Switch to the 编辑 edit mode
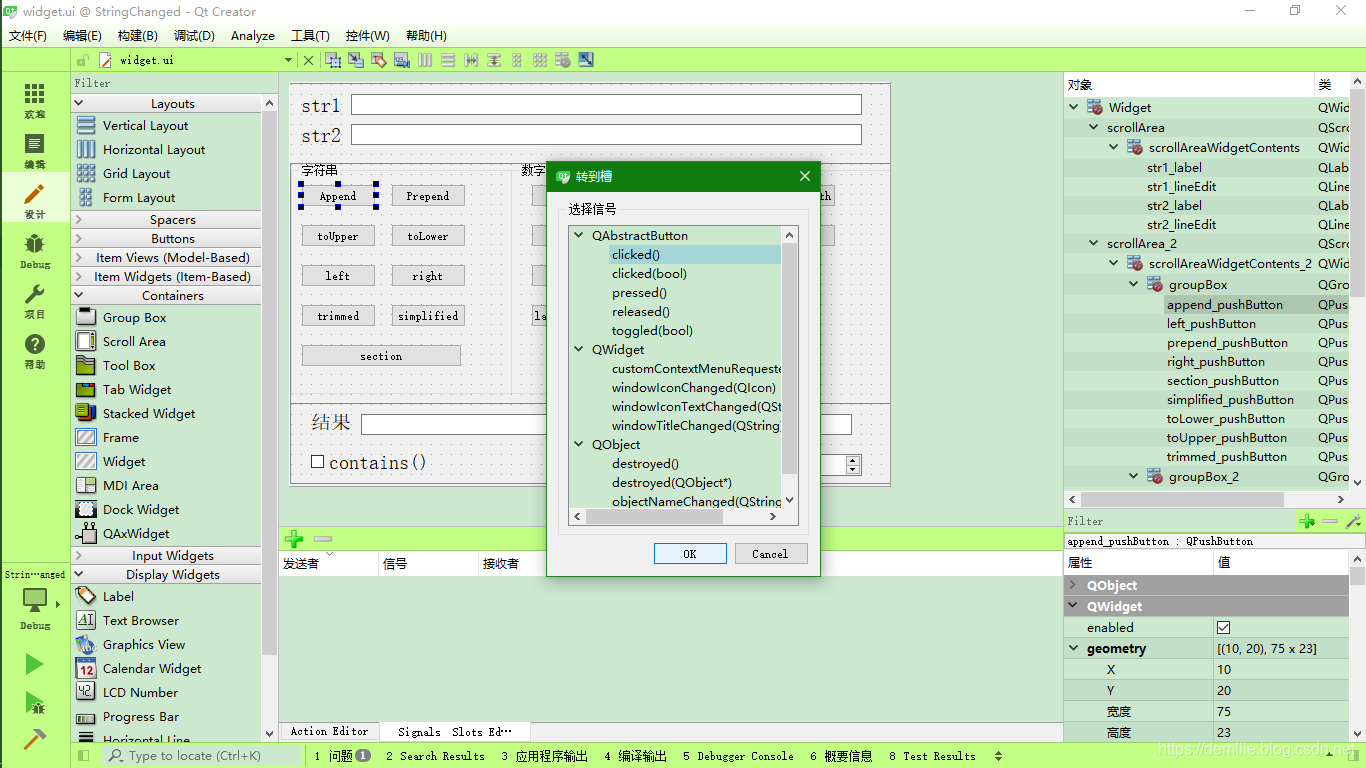 tap(35, 150)
